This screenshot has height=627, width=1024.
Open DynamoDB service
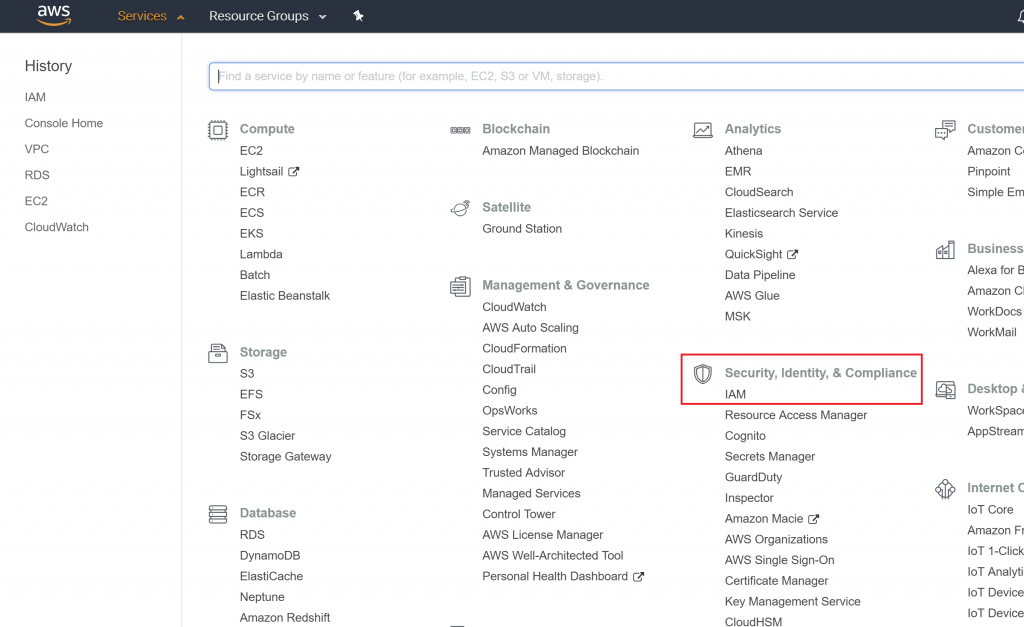(270, 555)
